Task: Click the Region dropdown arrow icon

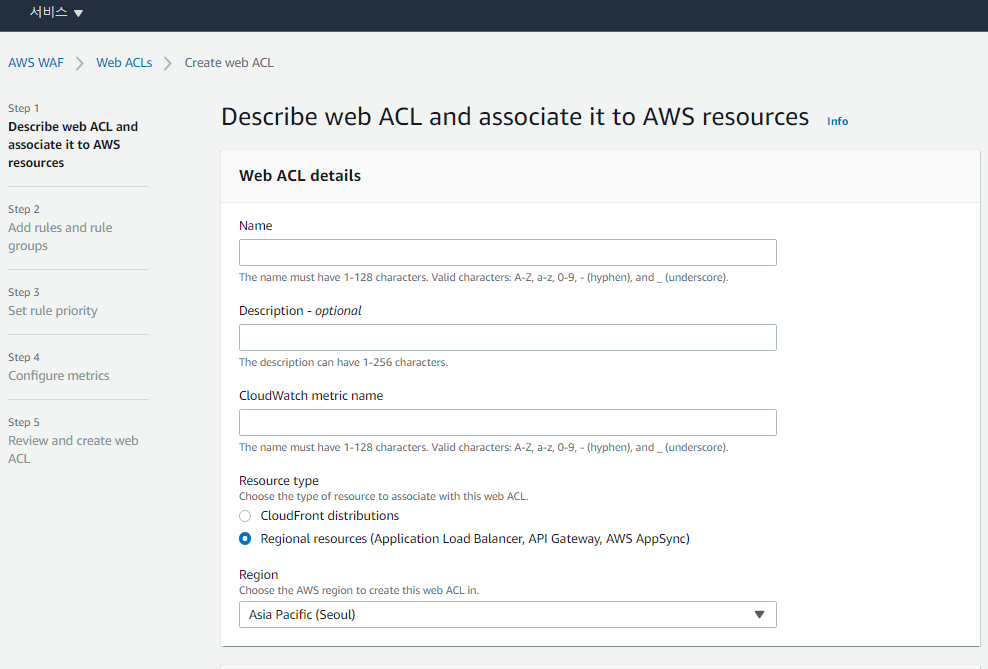Action: [759, 615]
